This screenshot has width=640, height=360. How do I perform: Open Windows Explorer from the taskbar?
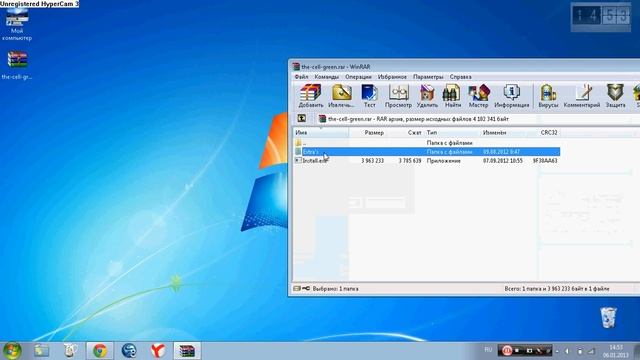pyautogui.click(x=42, y=351)
